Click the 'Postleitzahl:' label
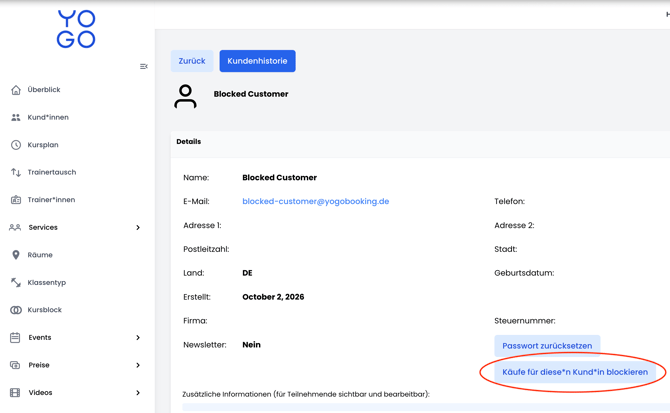The image size is (670, 413). [206, 249]
